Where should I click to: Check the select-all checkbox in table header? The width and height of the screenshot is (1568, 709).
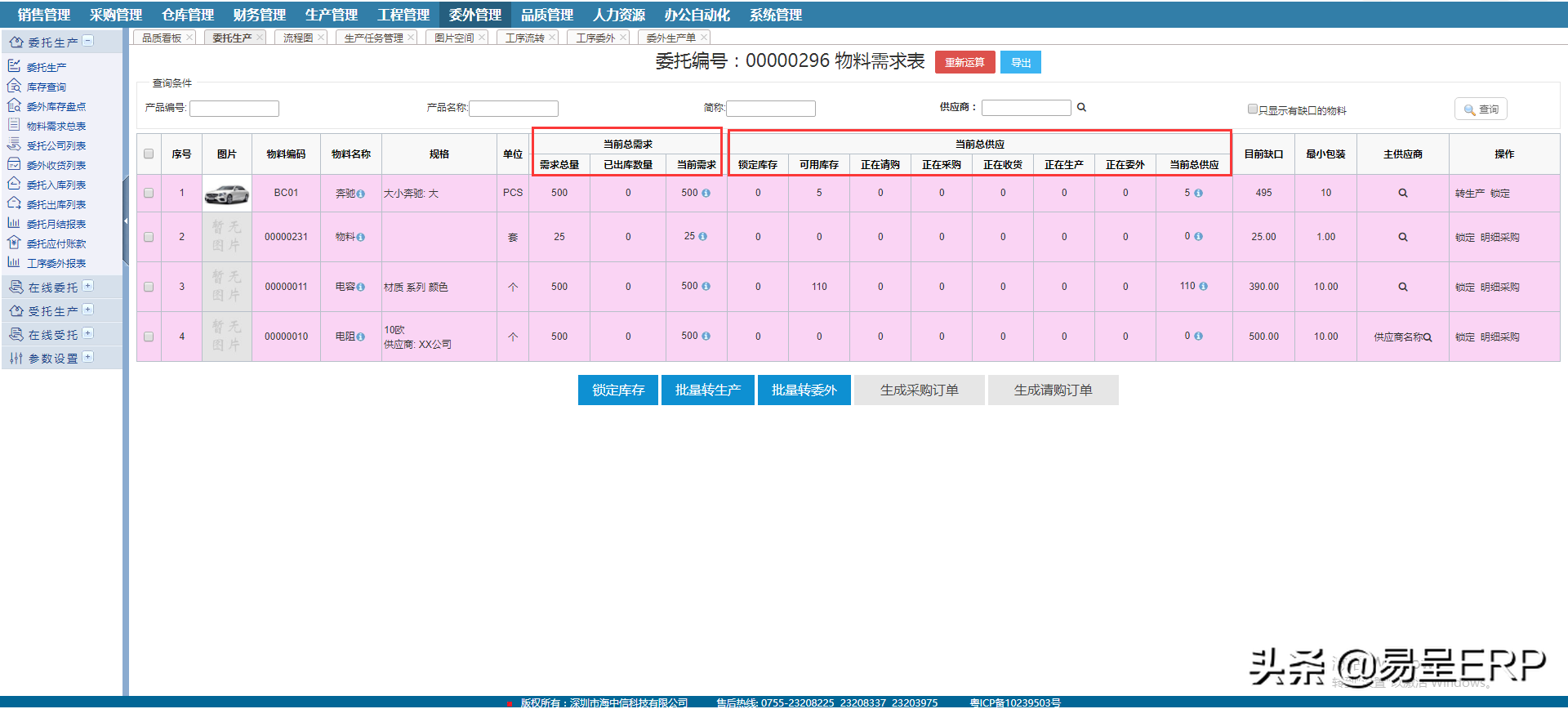click(149, 154)
